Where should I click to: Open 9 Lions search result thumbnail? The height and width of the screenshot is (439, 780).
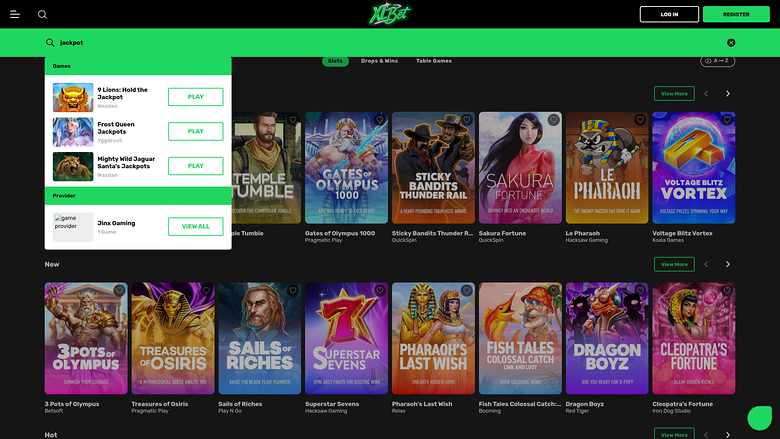tap(73, 97)
